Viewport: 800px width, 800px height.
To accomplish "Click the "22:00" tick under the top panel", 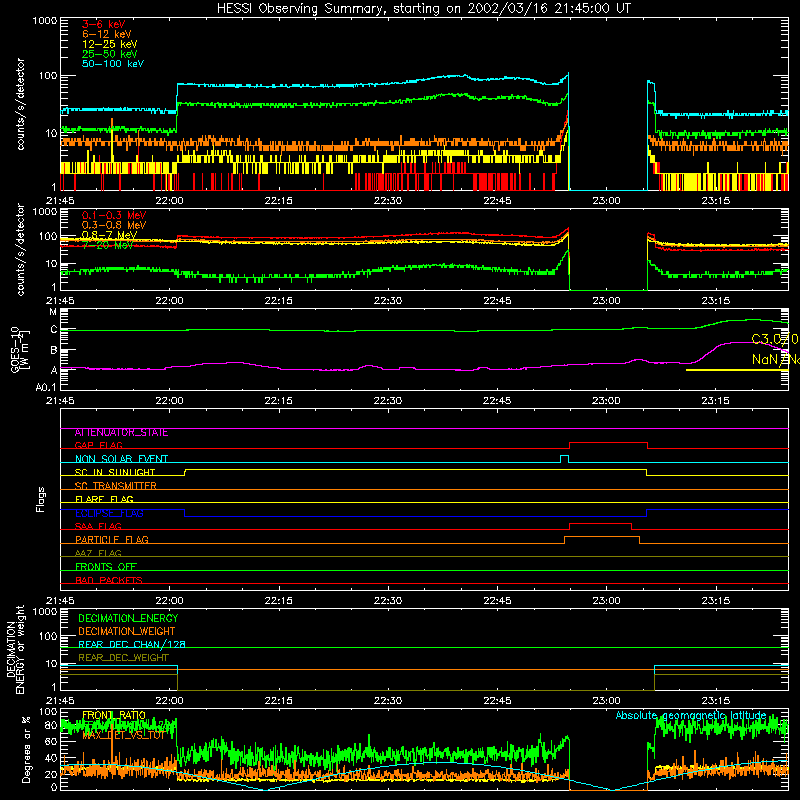I will pyautogui.click(x=169, y=201).
